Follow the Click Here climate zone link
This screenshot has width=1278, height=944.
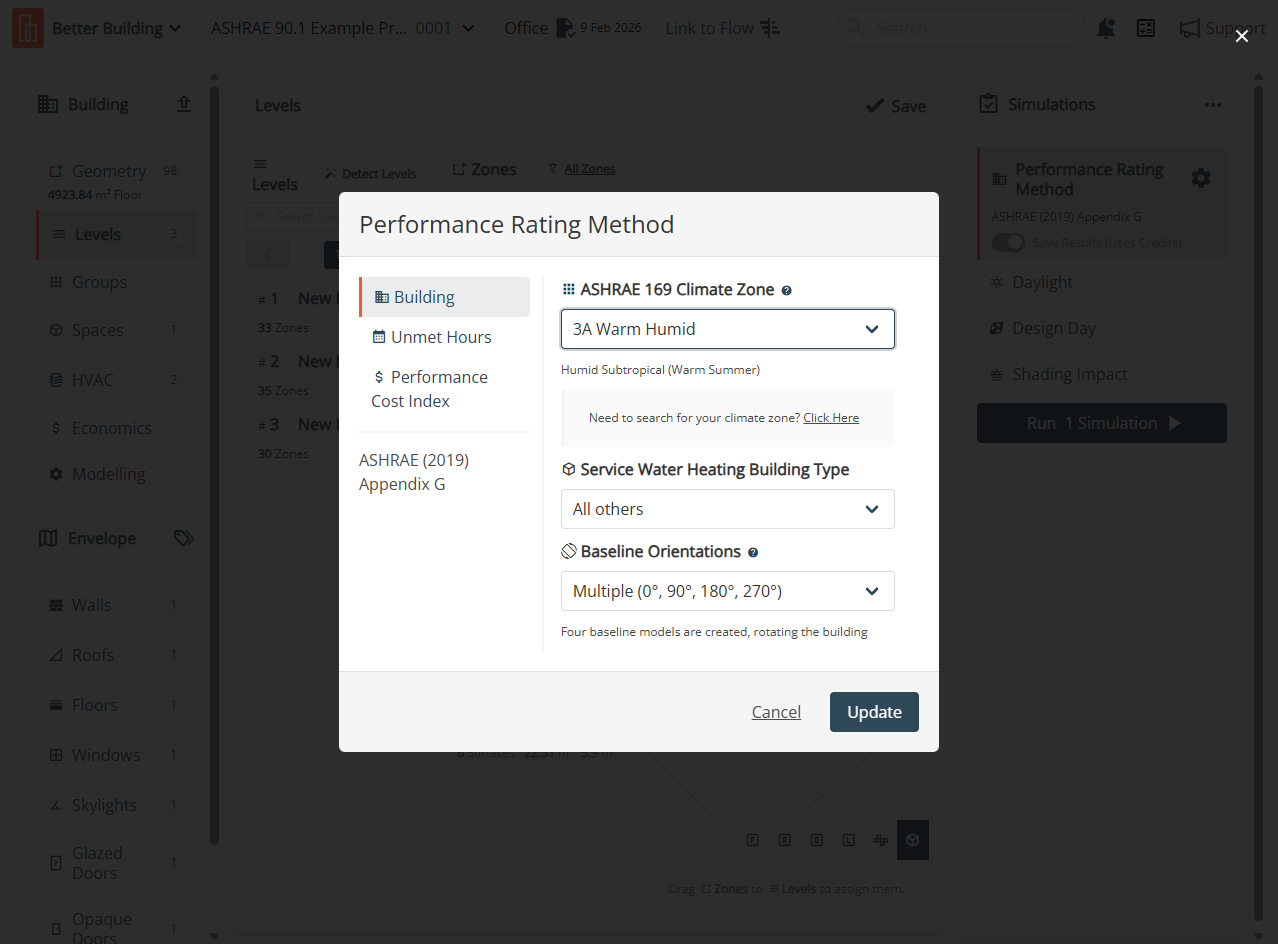[x=831, y=418]
